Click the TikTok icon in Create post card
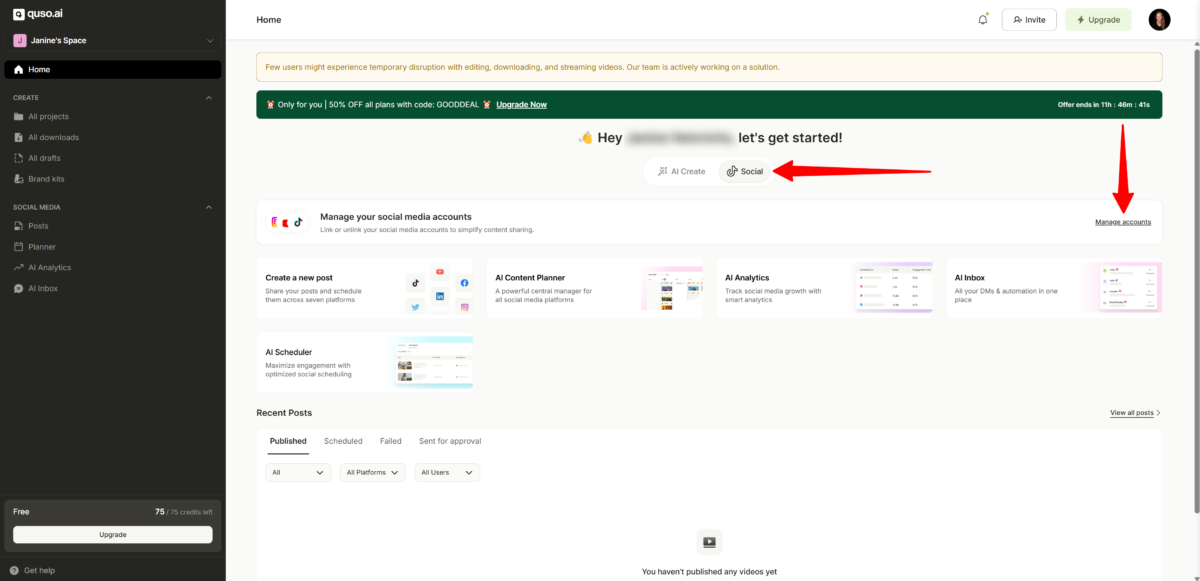Screen dimensions: 1200x581 pyautogui.click(x=416, y=283)
